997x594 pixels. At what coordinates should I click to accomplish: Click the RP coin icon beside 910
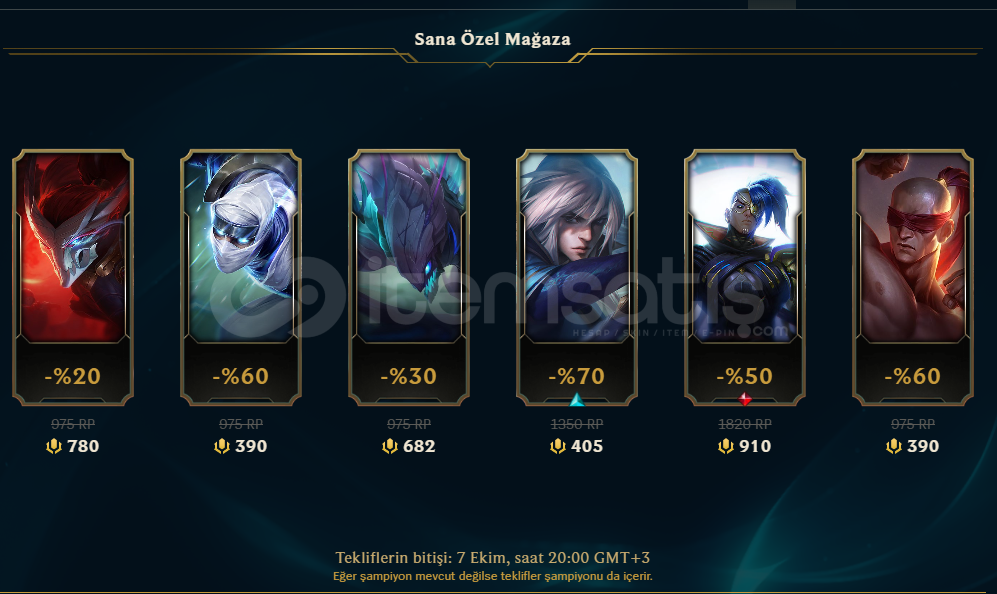click(x=725, y=446)
